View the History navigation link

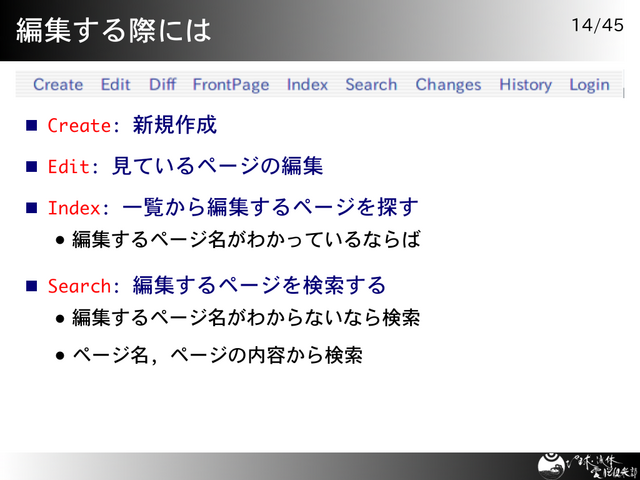pos(525,85)
